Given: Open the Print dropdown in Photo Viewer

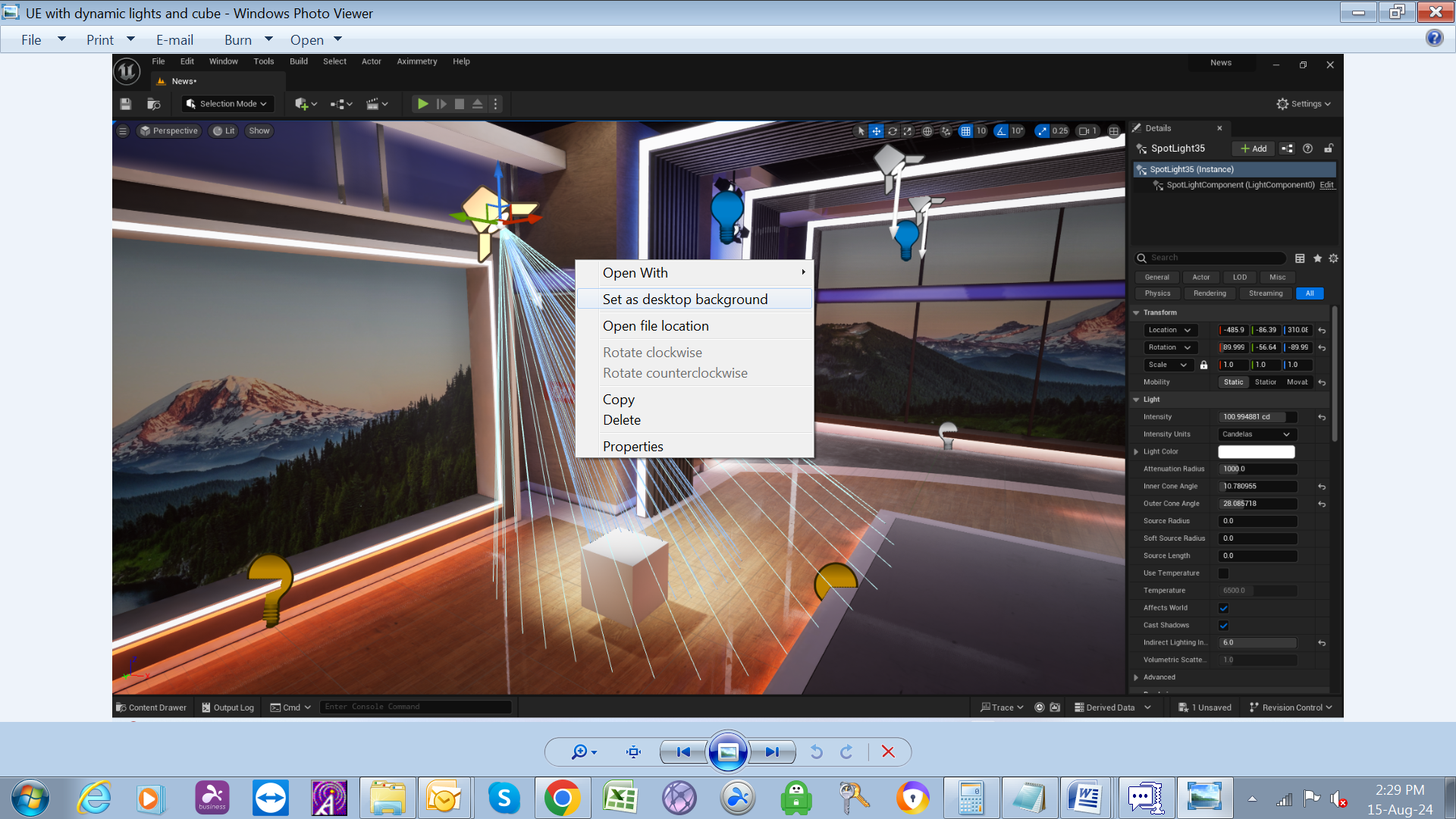Looking at the screenshot, I should (110, 39).
